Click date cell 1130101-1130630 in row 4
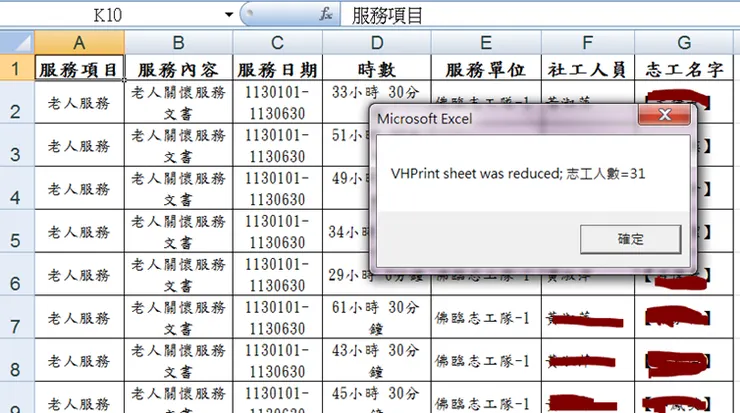The image size is (740, 413). (x=278, y=188)
